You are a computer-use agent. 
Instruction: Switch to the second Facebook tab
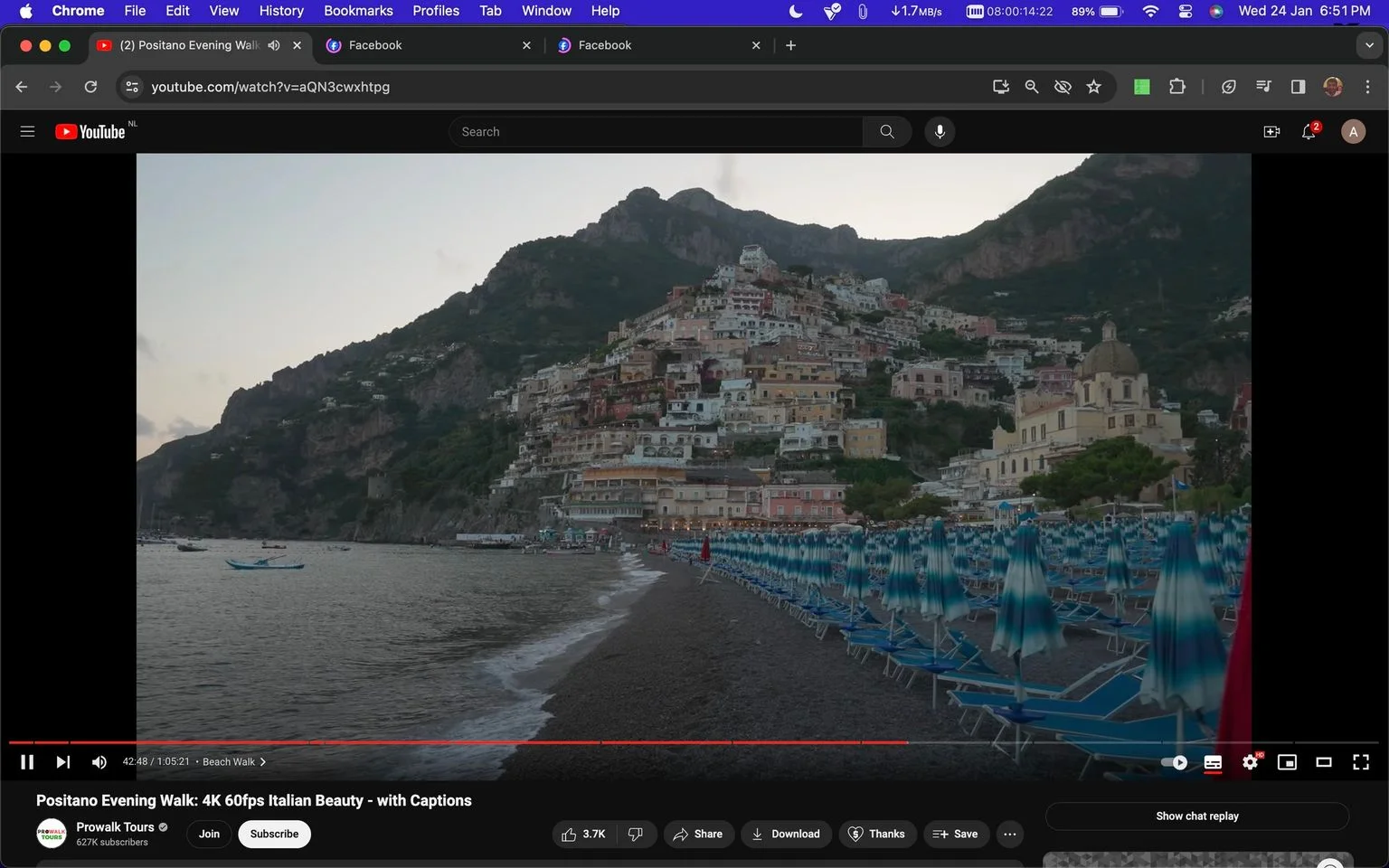(x=657, y=45)
